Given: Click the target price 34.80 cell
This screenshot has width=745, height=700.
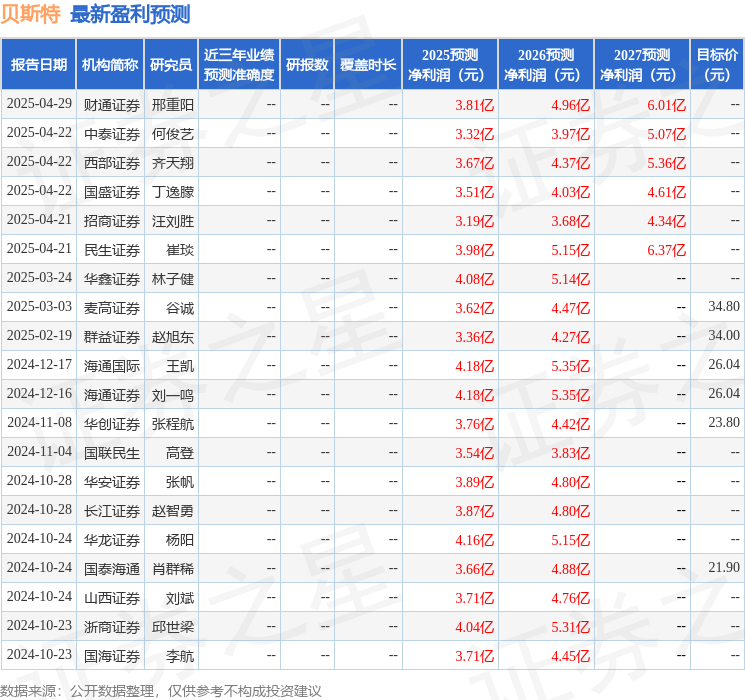Looking at the screenshot, I should coord(723,308).
